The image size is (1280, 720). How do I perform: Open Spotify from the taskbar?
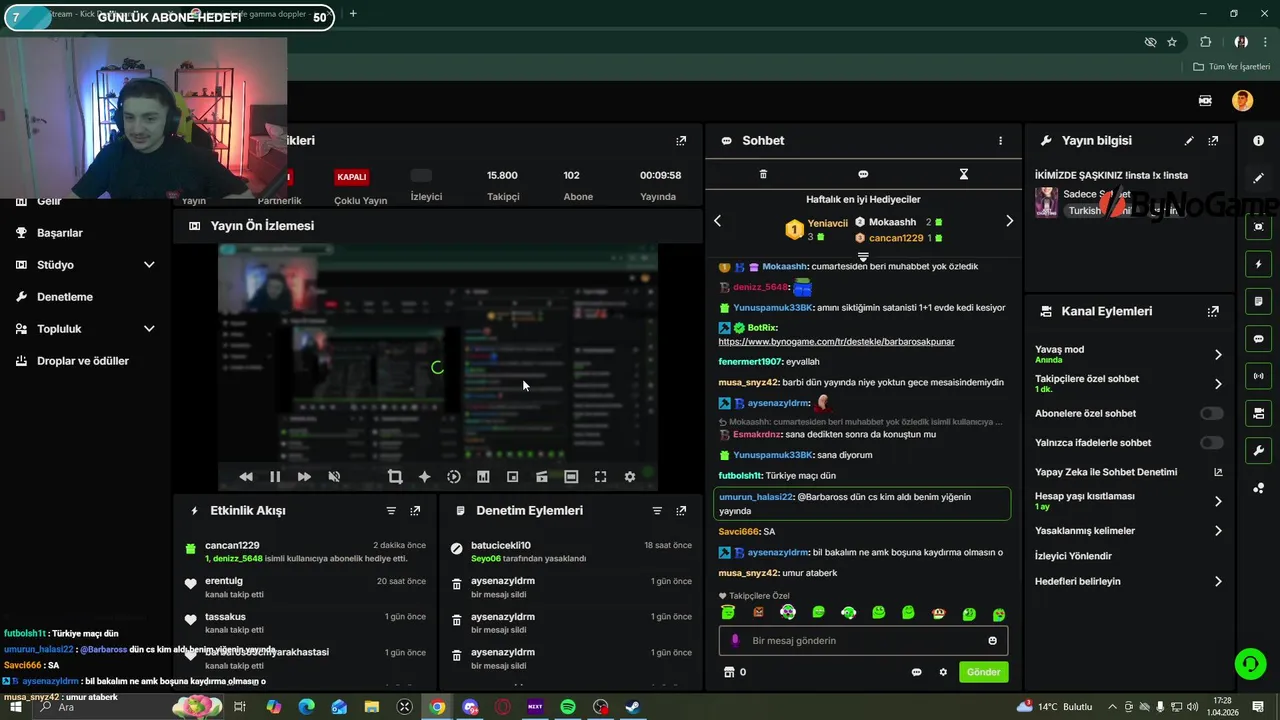(x=568, y=707)
